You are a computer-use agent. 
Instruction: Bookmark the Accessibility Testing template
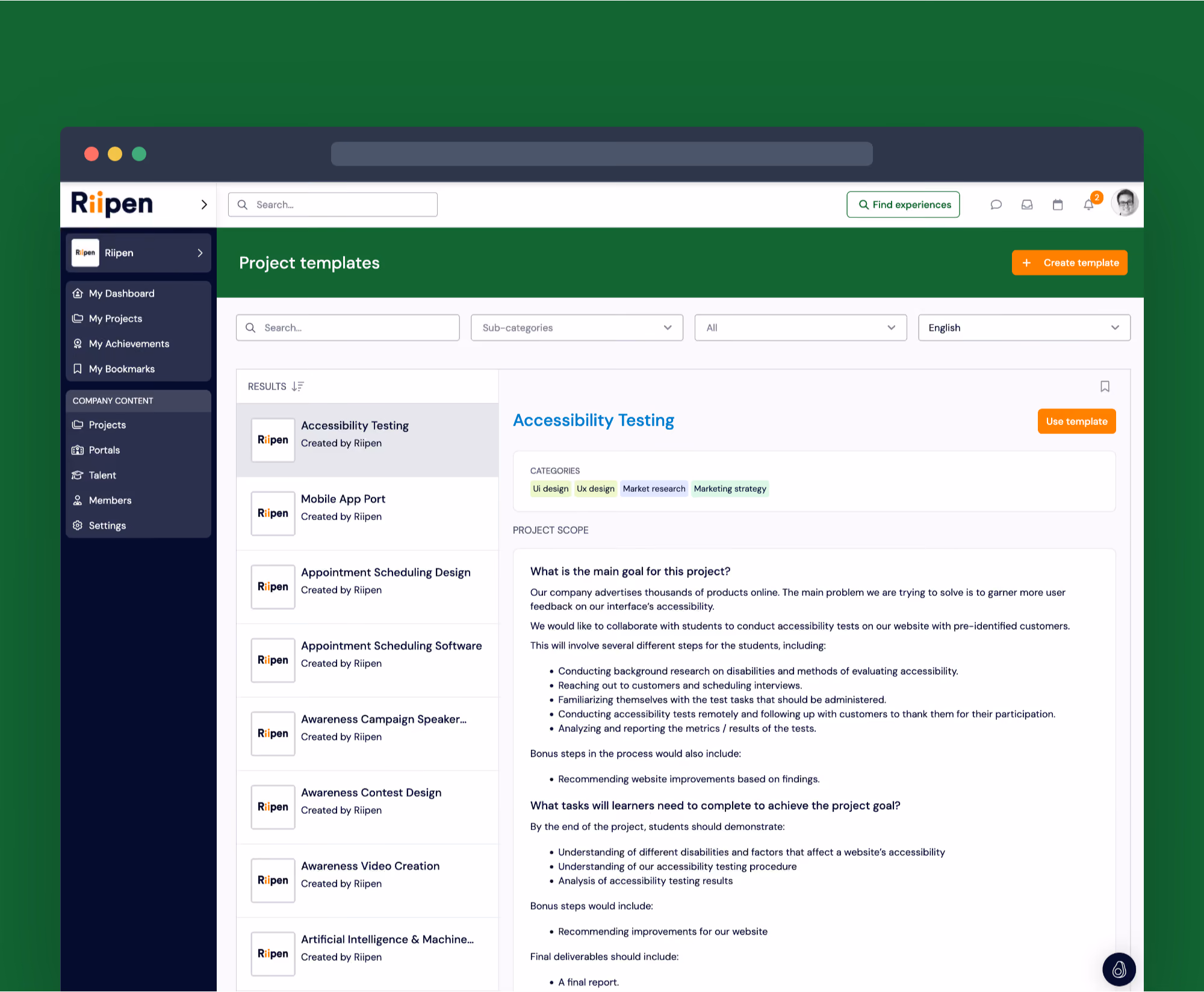pyautogui.click(x=1105, y=386)
